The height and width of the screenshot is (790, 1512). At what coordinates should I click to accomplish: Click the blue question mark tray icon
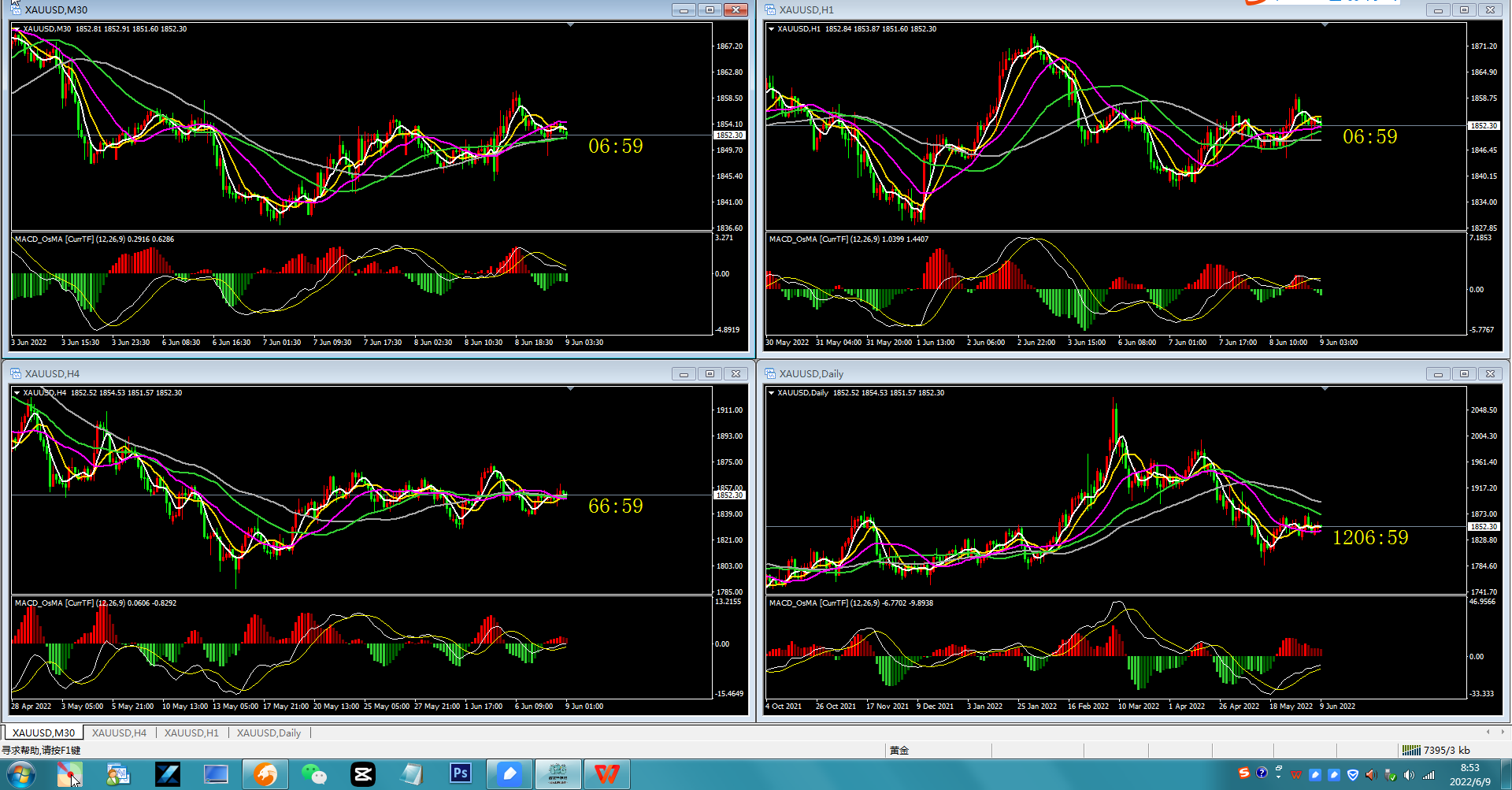(x=1262, y=773)
